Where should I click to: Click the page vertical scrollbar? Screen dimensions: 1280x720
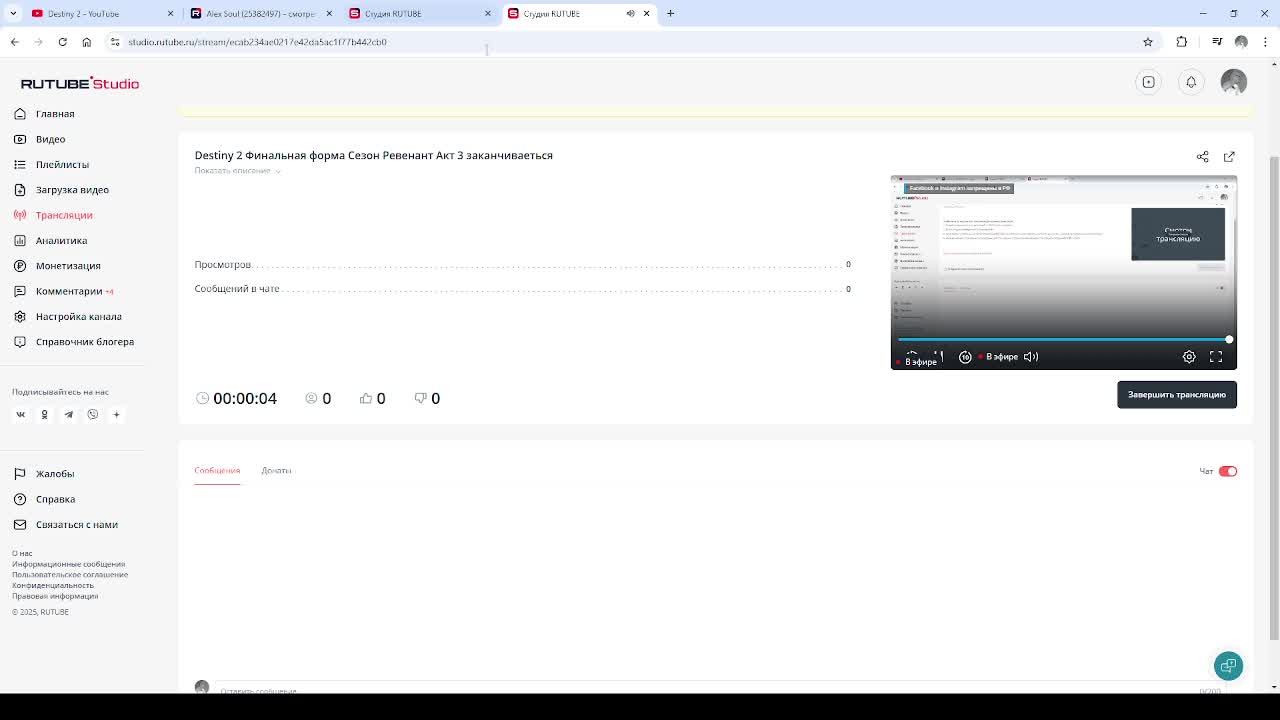click(1274, 400)
